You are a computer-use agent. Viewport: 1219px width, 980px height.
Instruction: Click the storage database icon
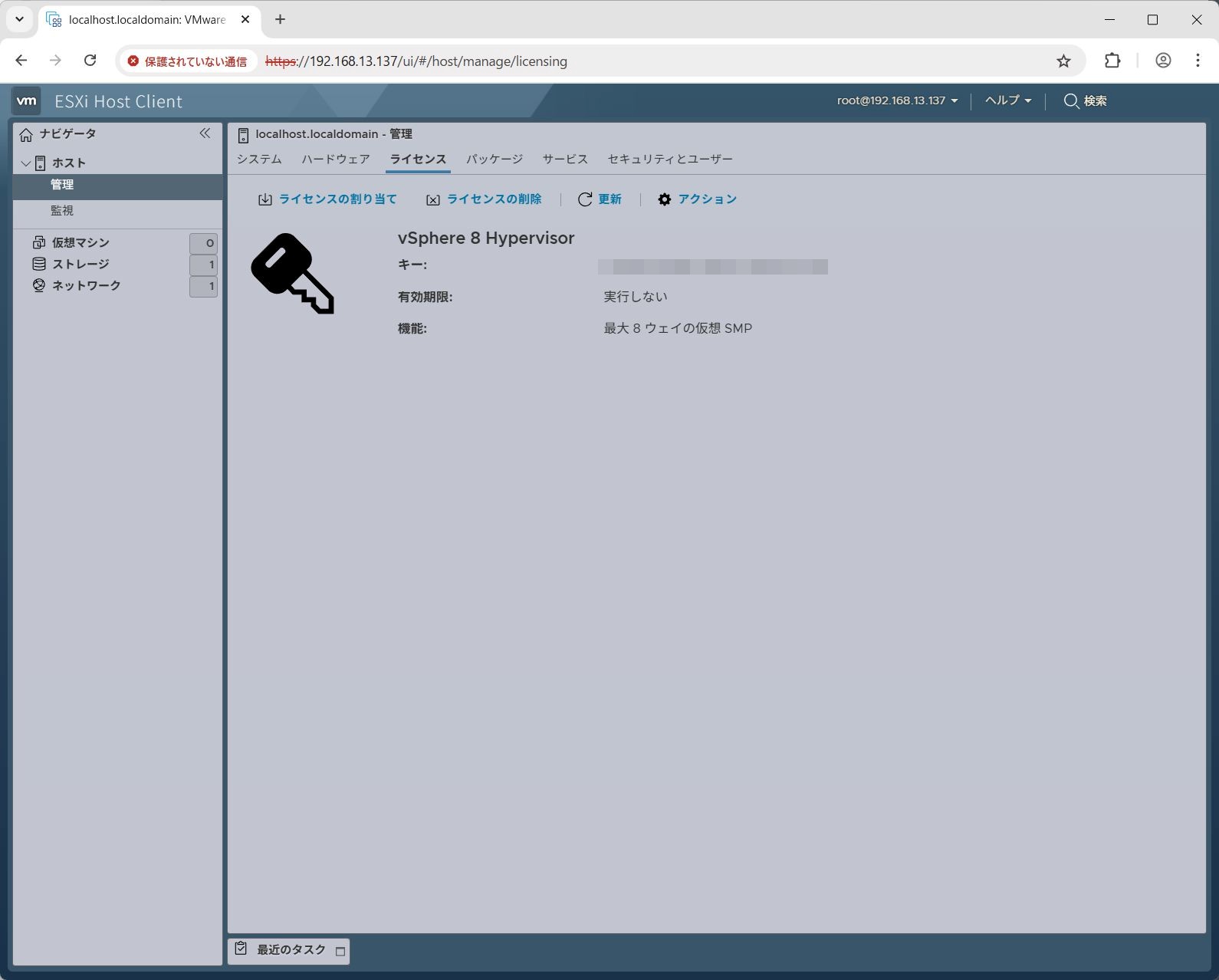[39, 264]
